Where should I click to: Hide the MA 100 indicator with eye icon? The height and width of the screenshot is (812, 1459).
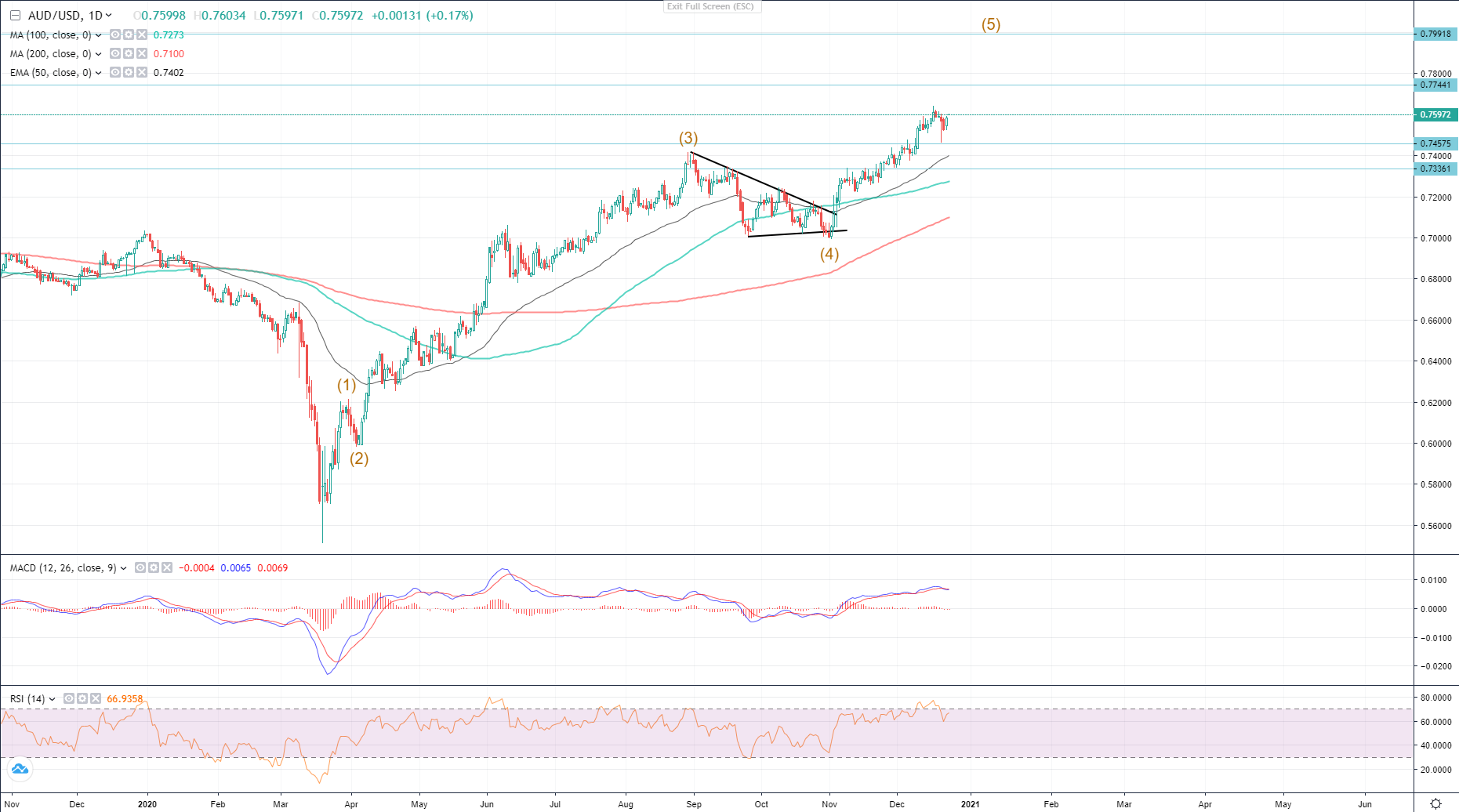pos(115,34)
